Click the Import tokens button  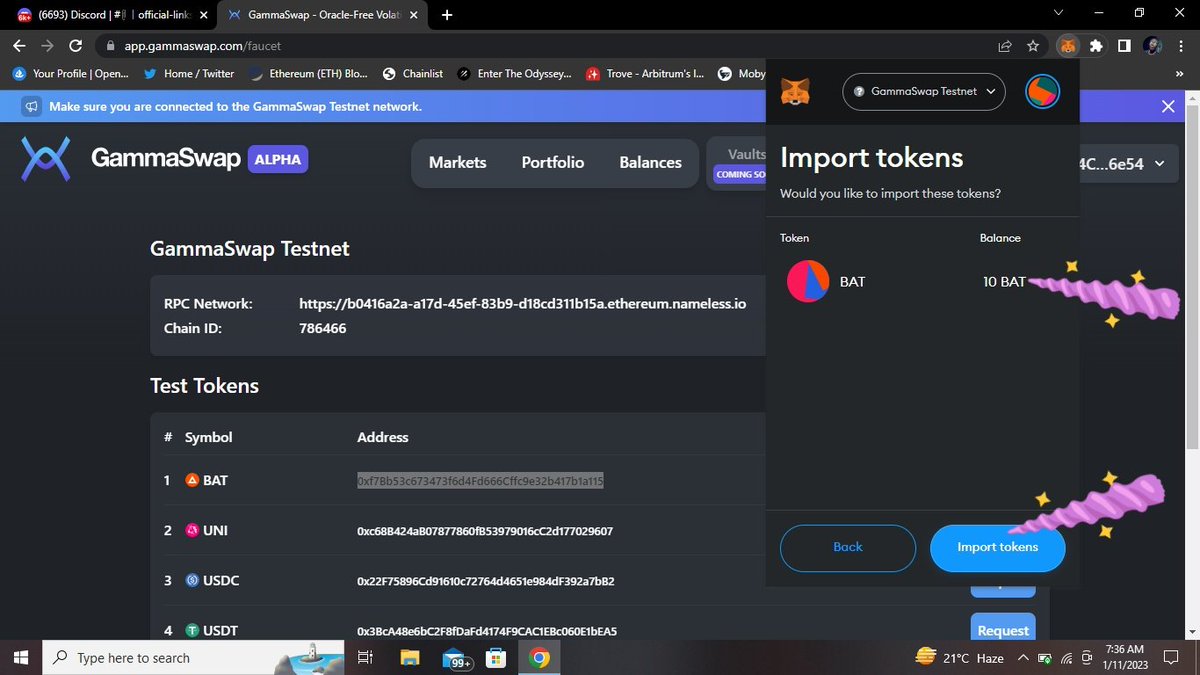pos(998,547)
